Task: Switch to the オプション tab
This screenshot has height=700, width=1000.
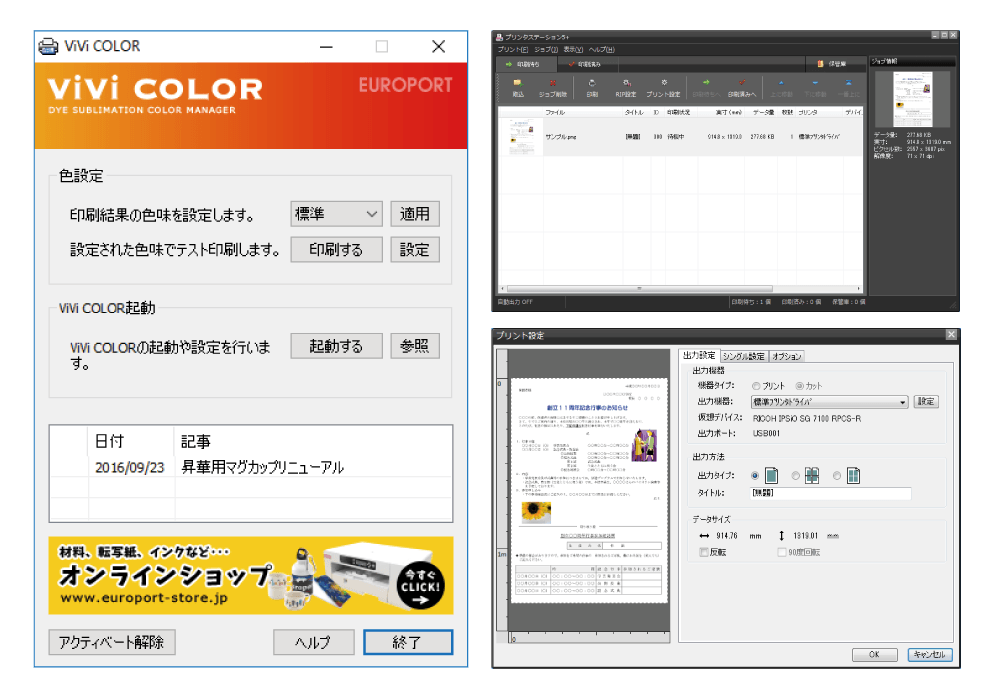Action: (x=786, y=356)
